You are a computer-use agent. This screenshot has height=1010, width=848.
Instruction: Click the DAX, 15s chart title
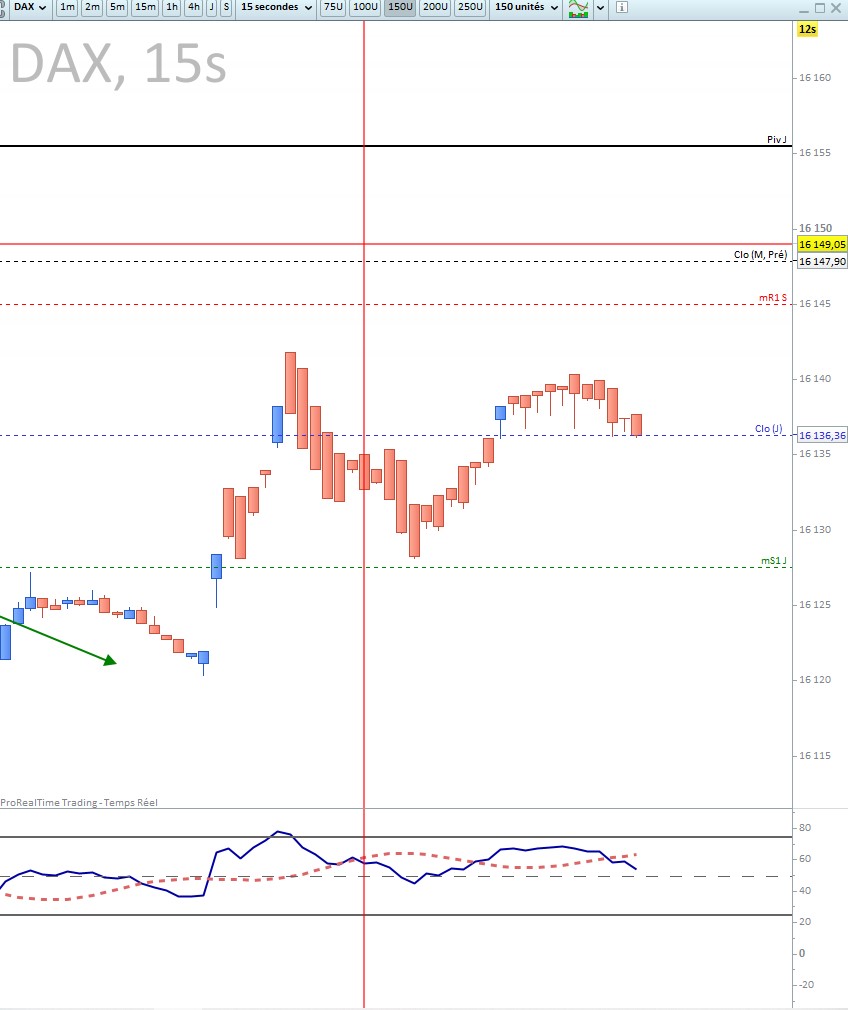point(119,64)
